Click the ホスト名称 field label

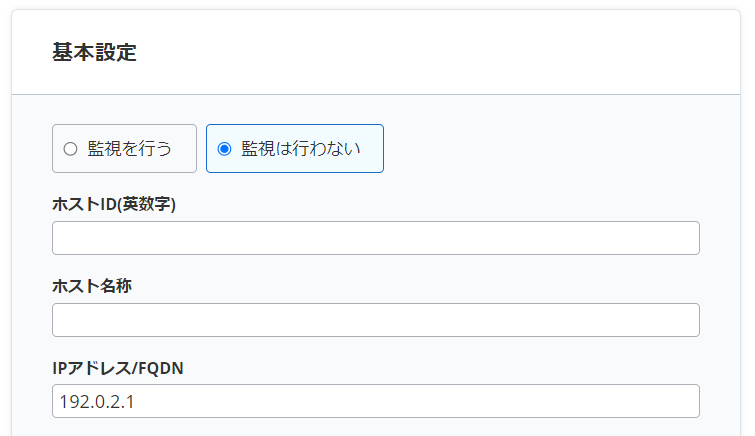tap(92, 286)
